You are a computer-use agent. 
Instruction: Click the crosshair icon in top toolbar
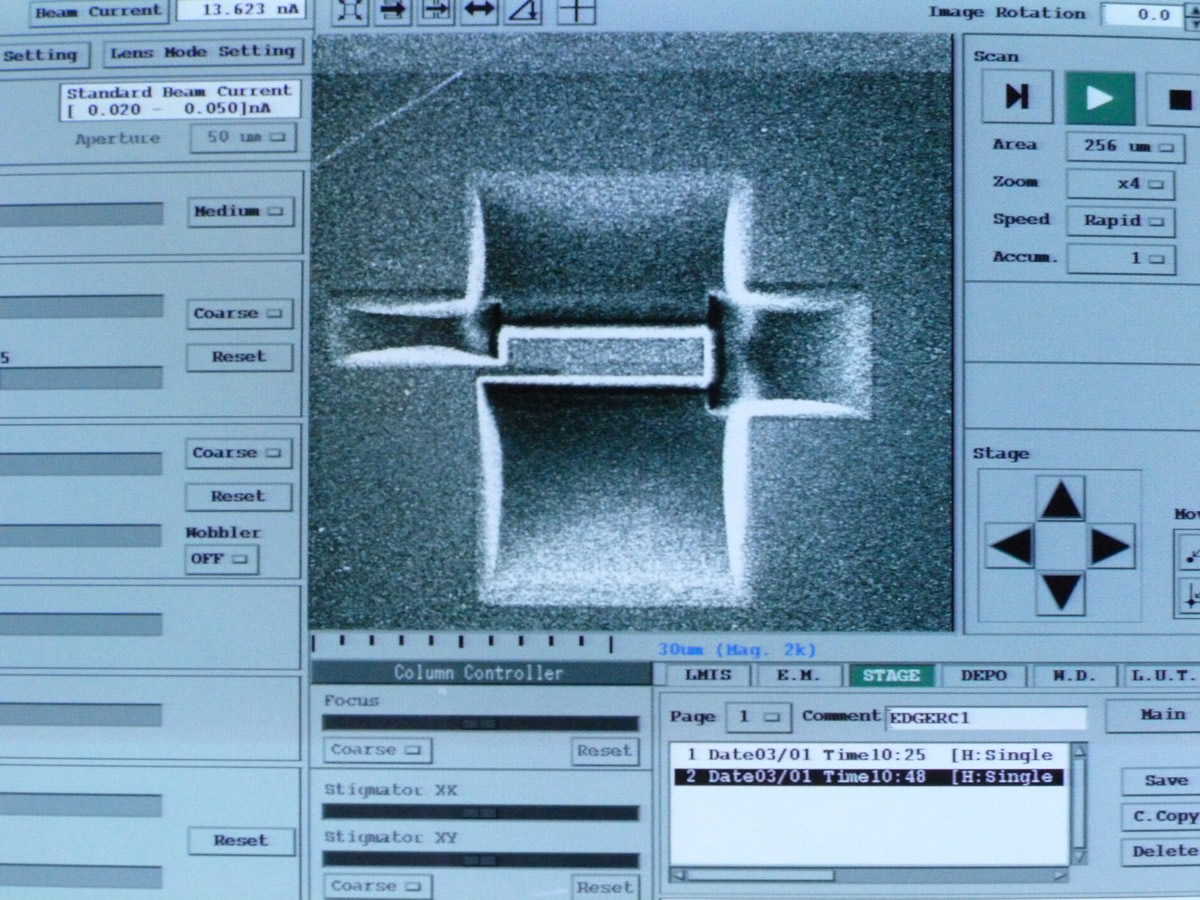pos(576,10)
